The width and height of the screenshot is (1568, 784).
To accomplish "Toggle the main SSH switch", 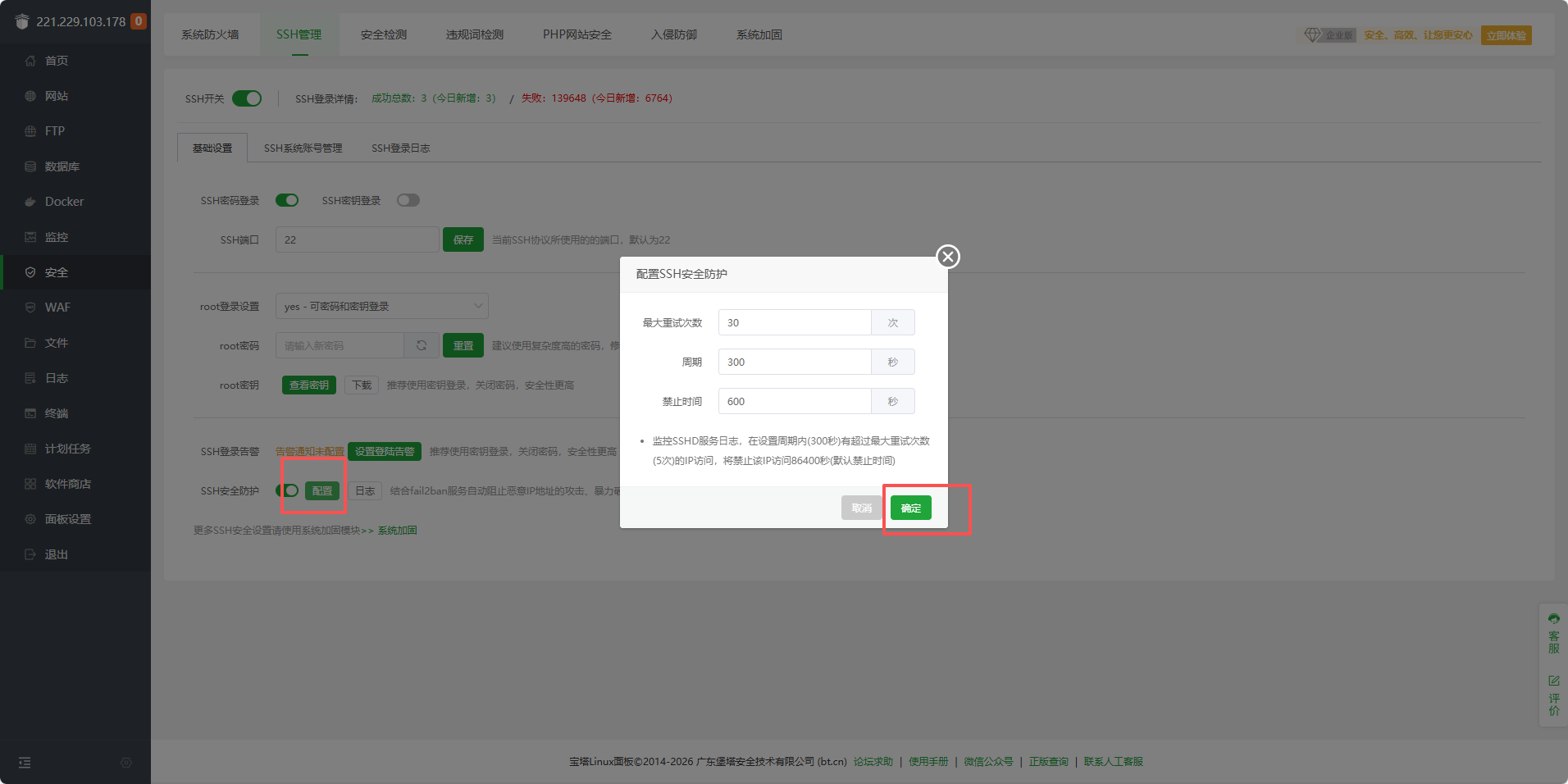I will [247, 98].
